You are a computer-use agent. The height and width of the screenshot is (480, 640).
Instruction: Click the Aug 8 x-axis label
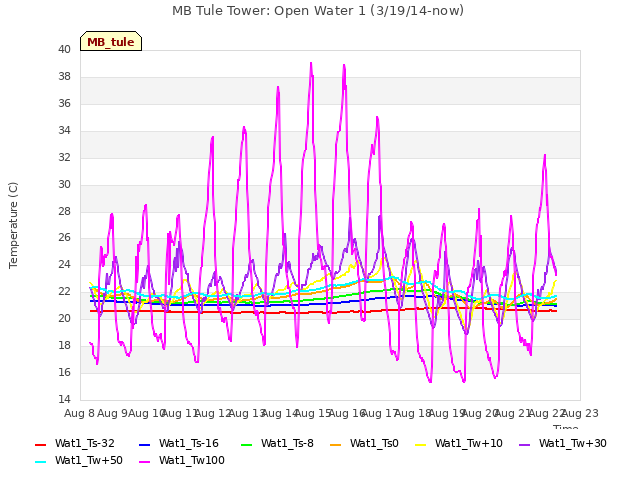click(x=79, y=414)
